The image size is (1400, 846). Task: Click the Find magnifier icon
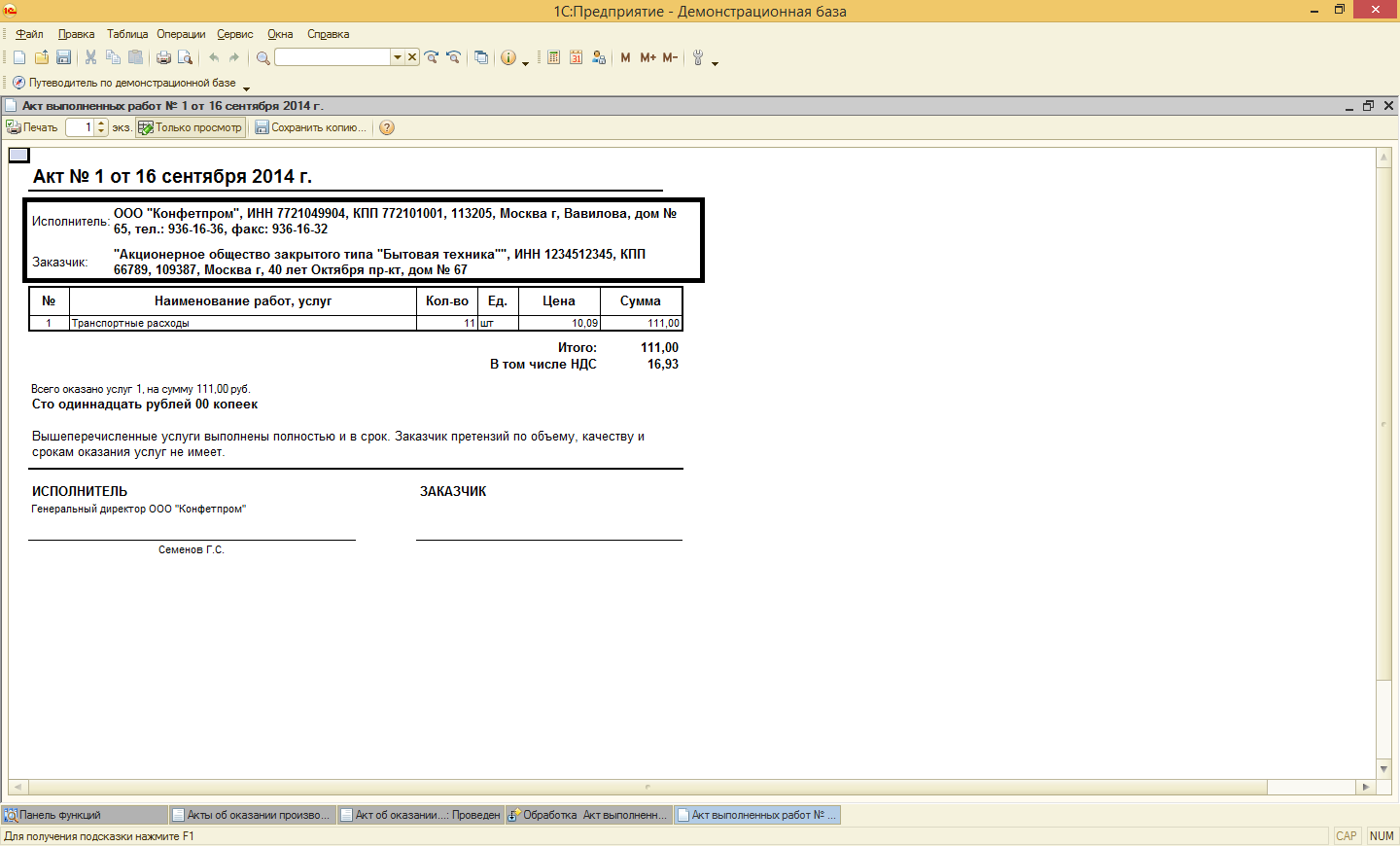[262, 57]
